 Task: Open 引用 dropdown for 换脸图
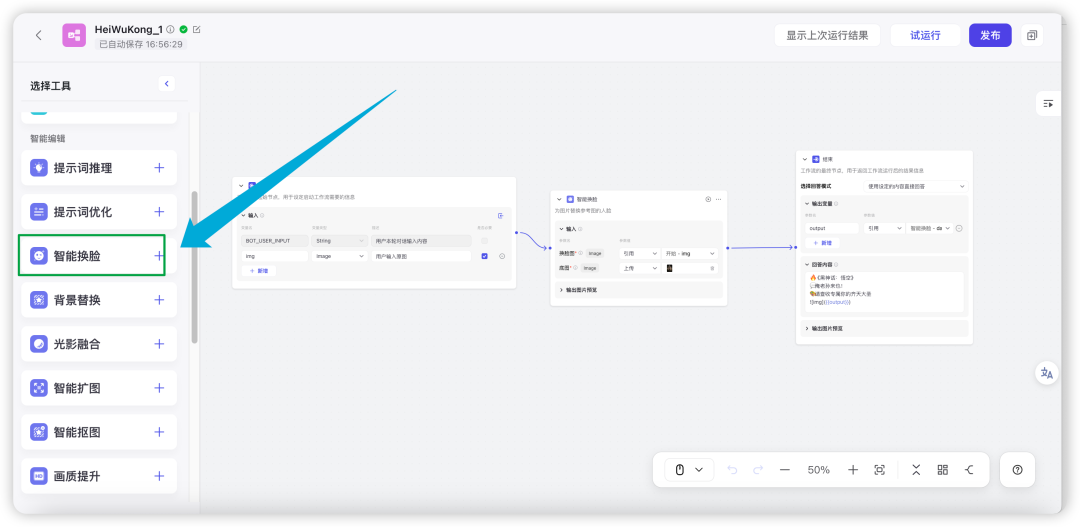point(638,254)
